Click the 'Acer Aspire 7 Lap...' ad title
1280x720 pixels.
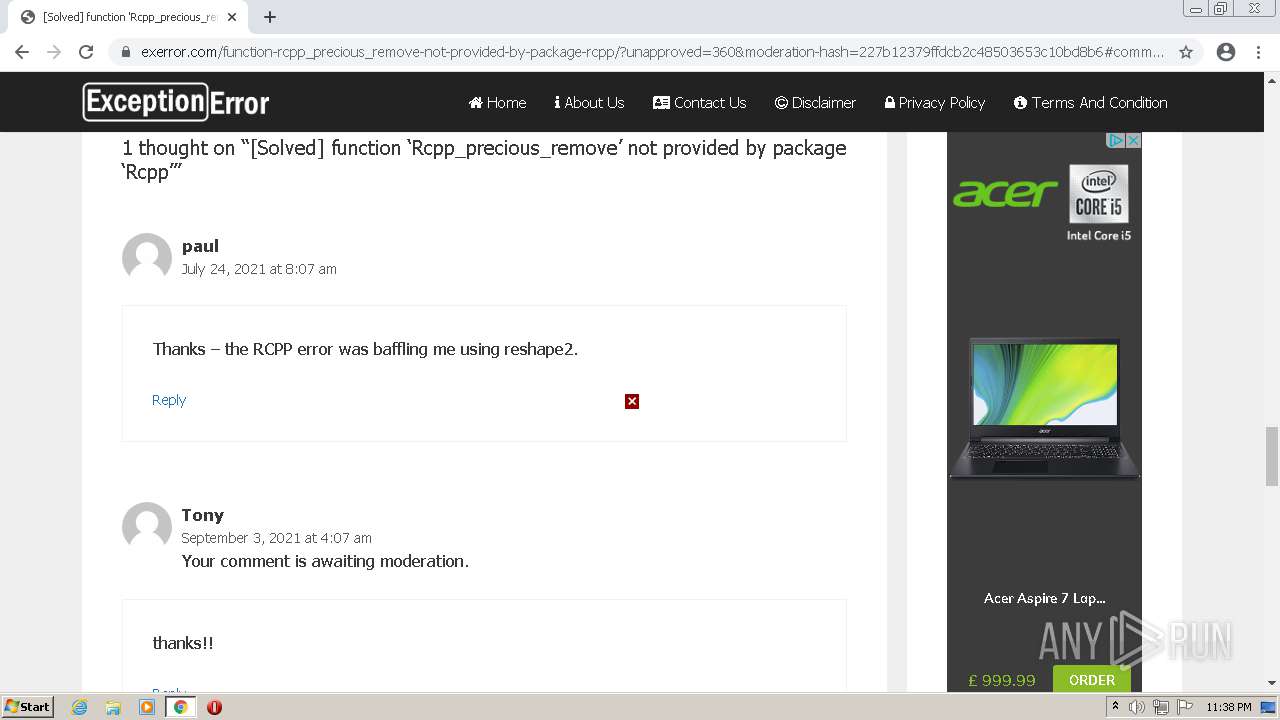[1045, 598]
